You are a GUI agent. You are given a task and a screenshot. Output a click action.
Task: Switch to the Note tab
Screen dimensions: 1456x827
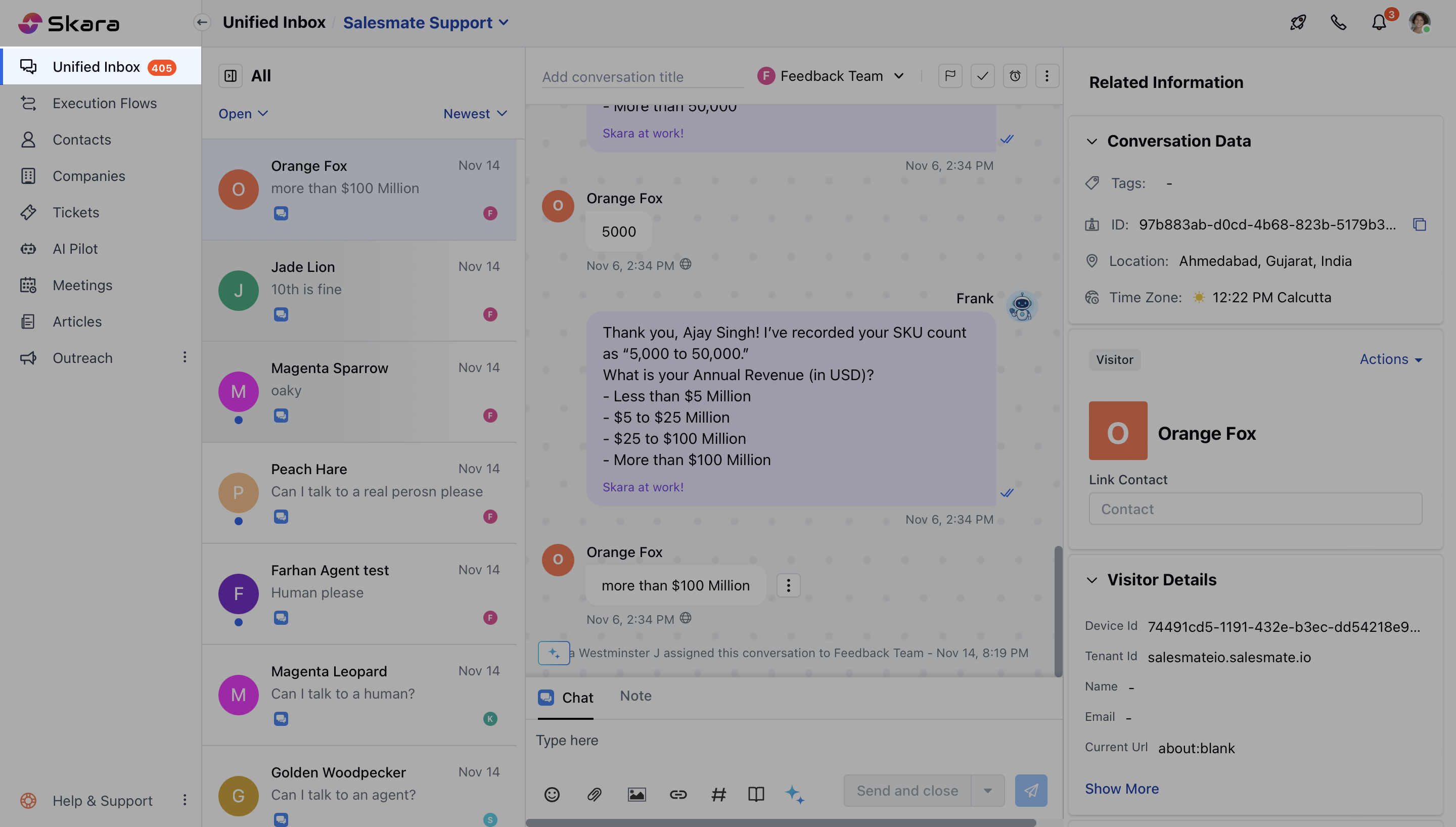635,696
